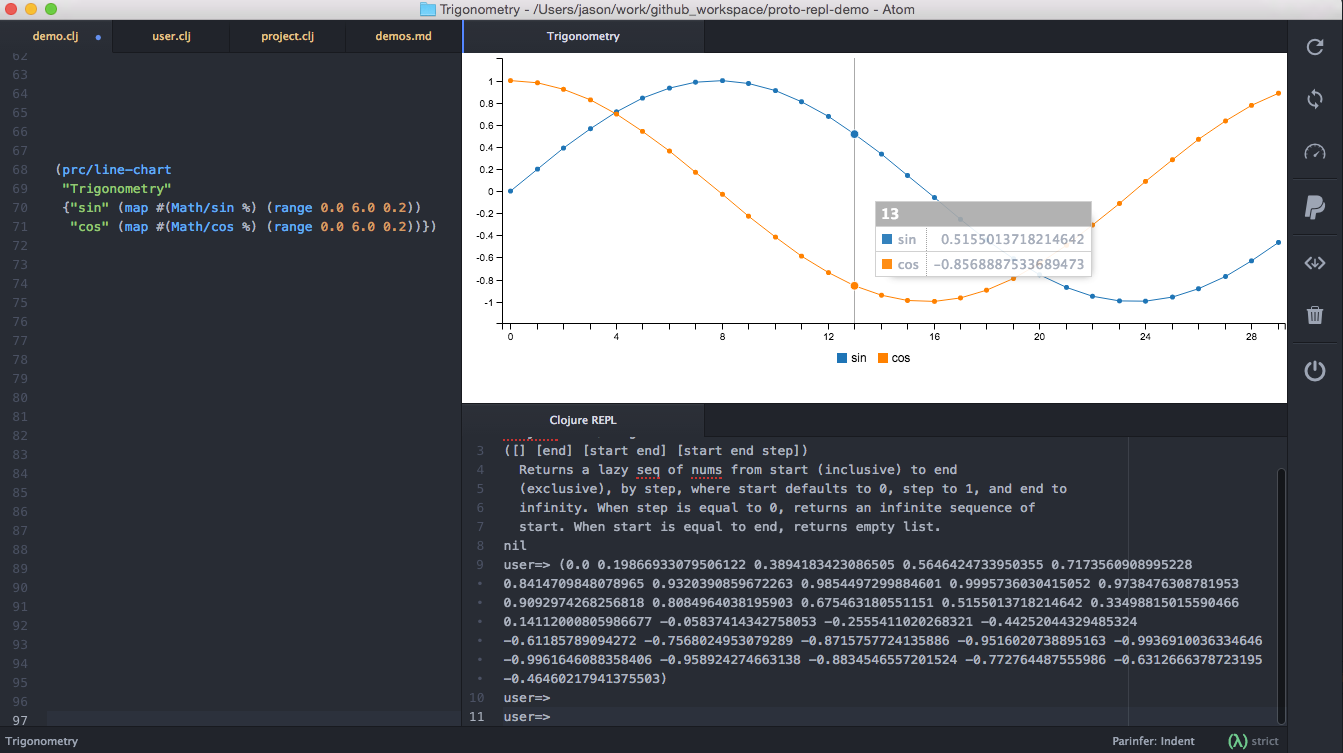Click highlighted sin data point at x 13
Screen dimensions: 1343x753
click(854, 134)
